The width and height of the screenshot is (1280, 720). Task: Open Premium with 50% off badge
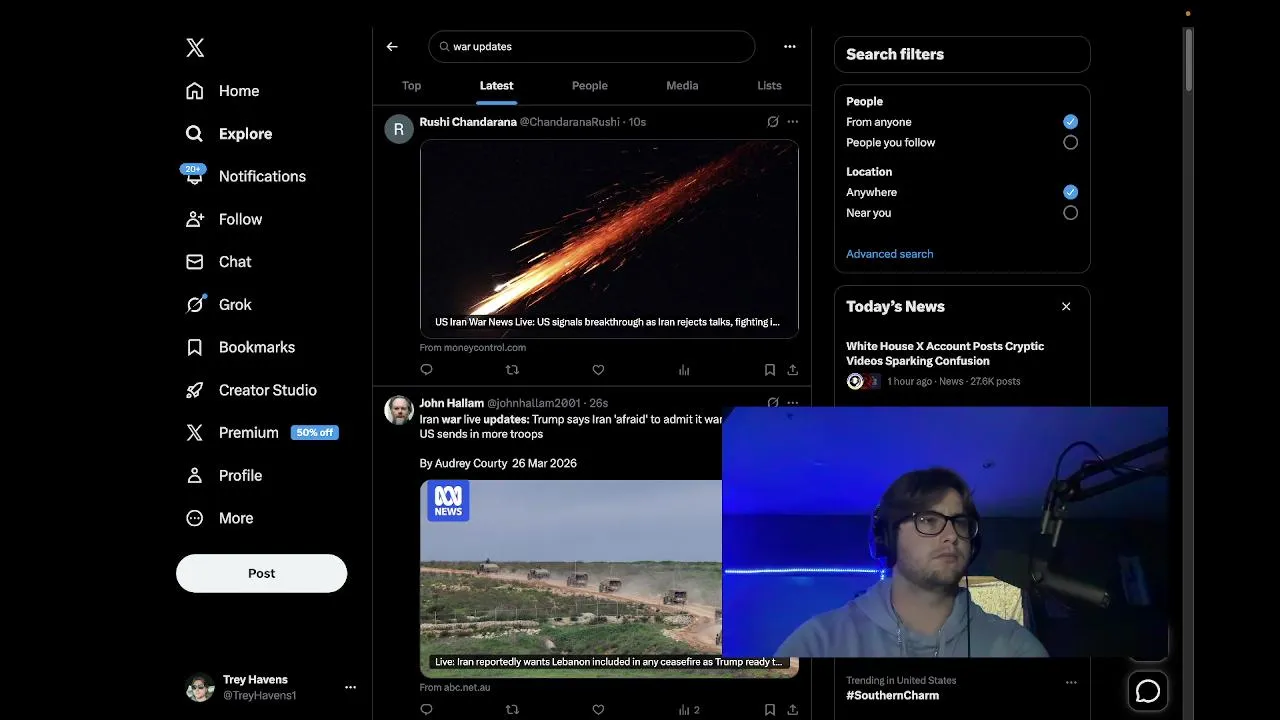pos(262,433)
